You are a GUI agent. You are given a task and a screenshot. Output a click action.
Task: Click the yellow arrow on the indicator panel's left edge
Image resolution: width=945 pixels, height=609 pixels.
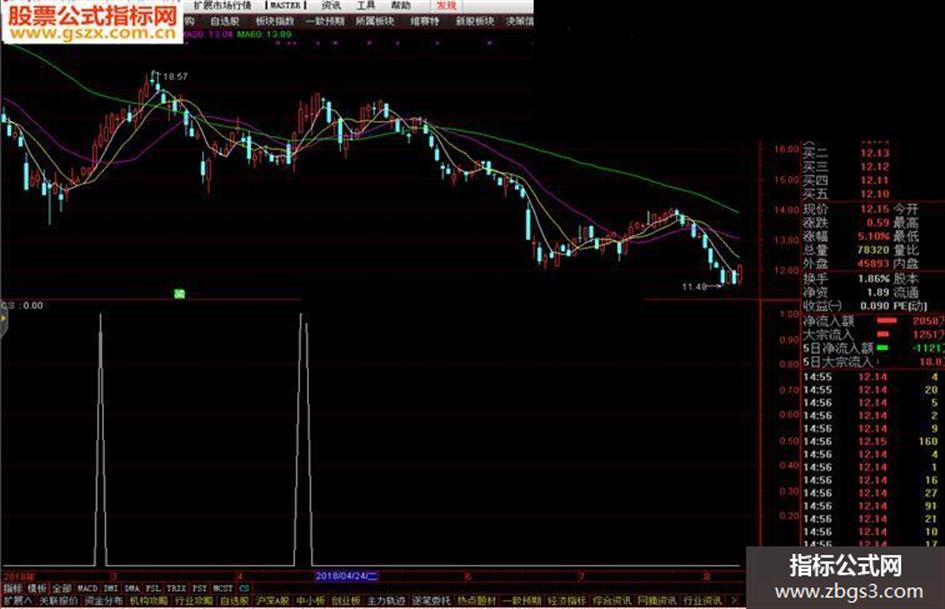tap(4, 318)
